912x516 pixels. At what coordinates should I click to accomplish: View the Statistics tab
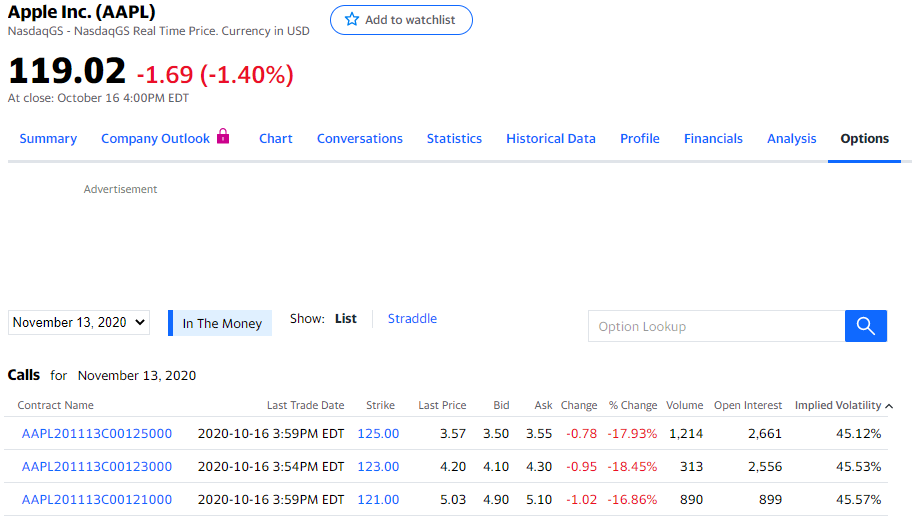pos(454,139)
